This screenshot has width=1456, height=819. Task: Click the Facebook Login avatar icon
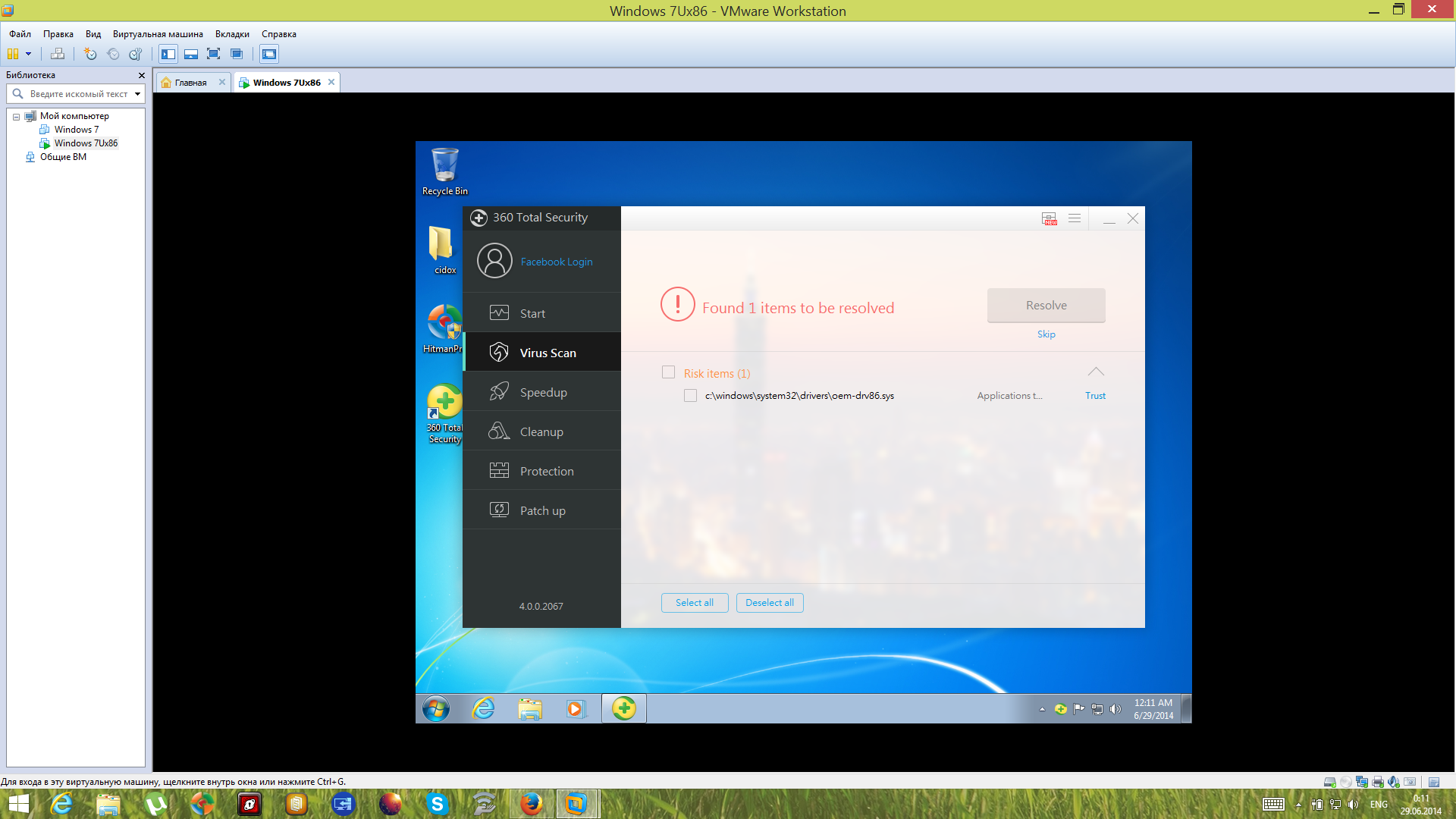[x=494, y=261]
